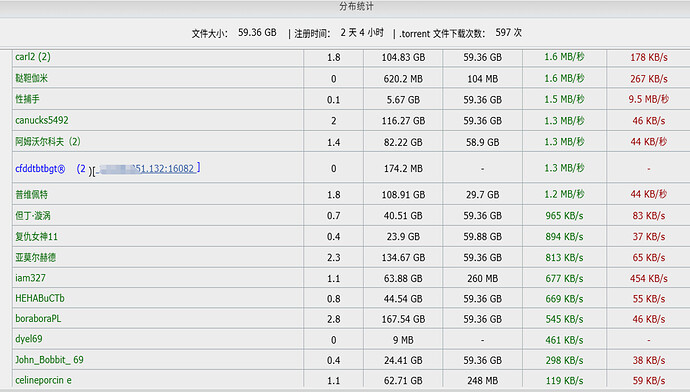
Task: Open user profile HEHABuCTb
Action: (40, 298)
